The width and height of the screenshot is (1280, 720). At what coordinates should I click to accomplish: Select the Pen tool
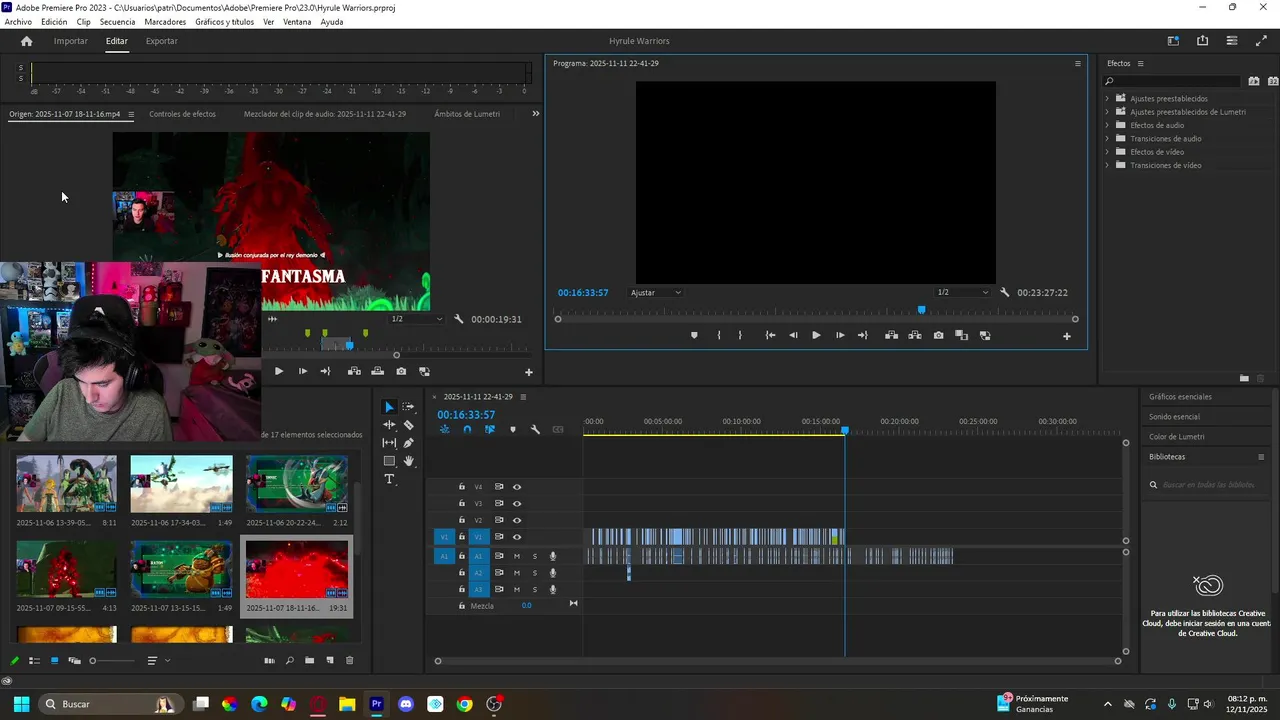(408, 443)
